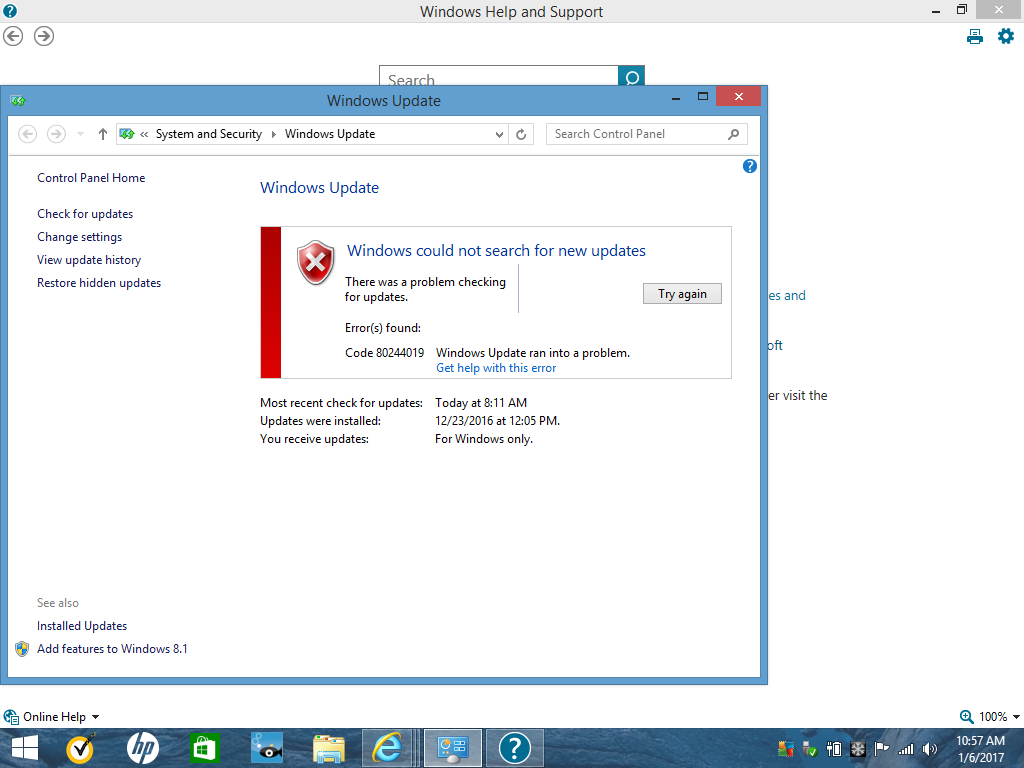This screenshot has height=768, width=1024.
Task: Open network signal tray icon
Action: point(906,749)
